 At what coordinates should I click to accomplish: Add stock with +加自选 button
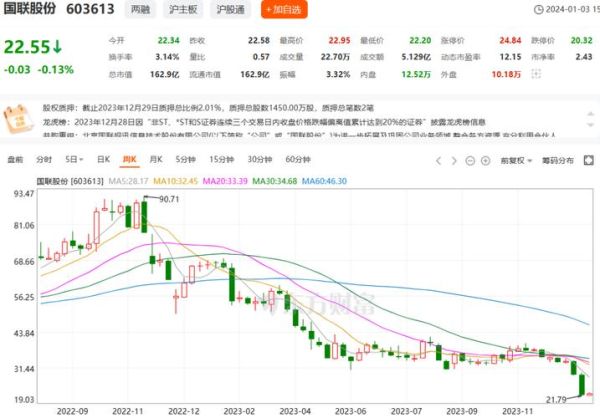click(284, 9)
